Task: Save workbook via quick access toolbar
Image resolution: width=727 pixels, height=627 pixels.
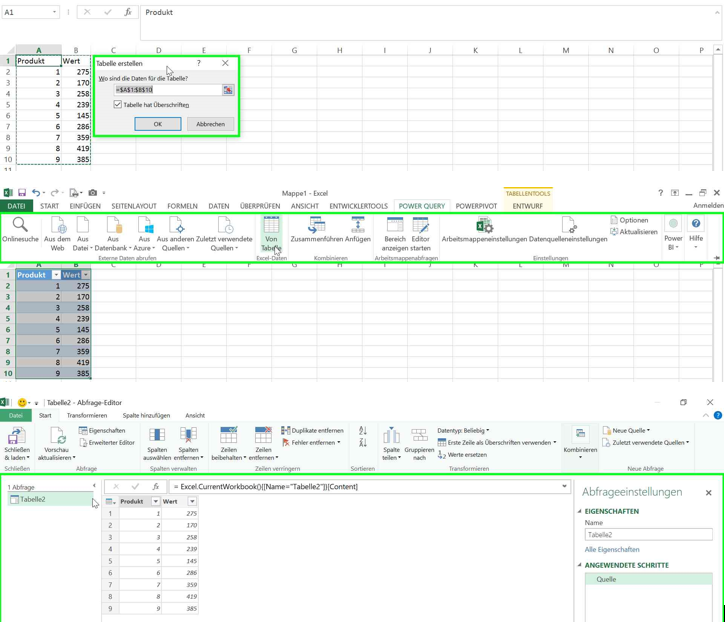Action: [x=21, y=192]
